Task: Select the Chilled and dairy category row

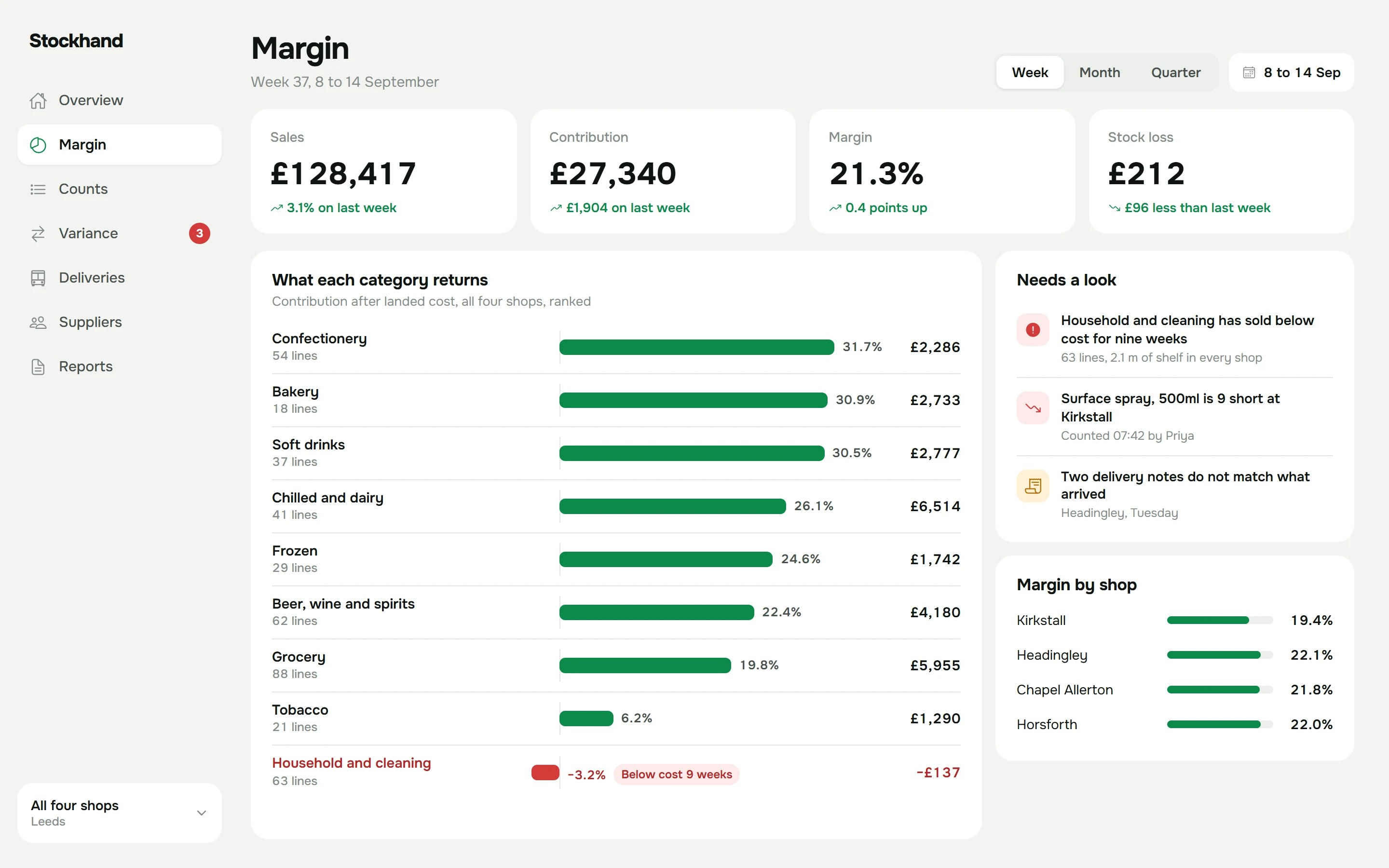Action: [x=616, y=506]
